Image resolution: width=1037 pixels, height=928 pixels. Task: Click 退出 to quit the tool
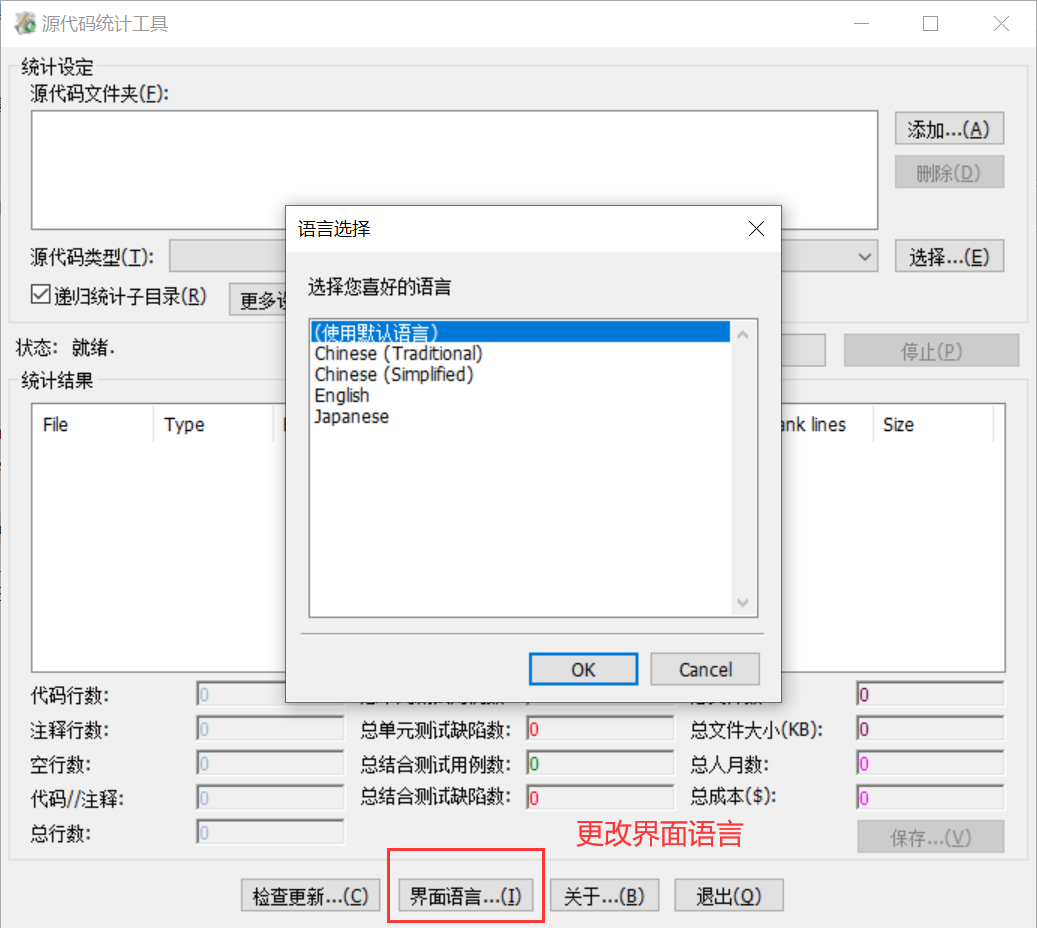[x=729, y=895]
